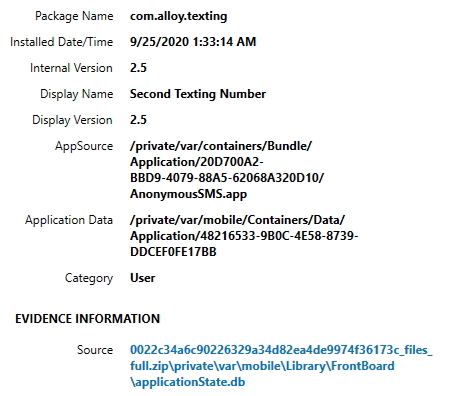Screen dimensions: 449x396
Task: Select the Display Version value 2.5
Action: tap(138, 120)
